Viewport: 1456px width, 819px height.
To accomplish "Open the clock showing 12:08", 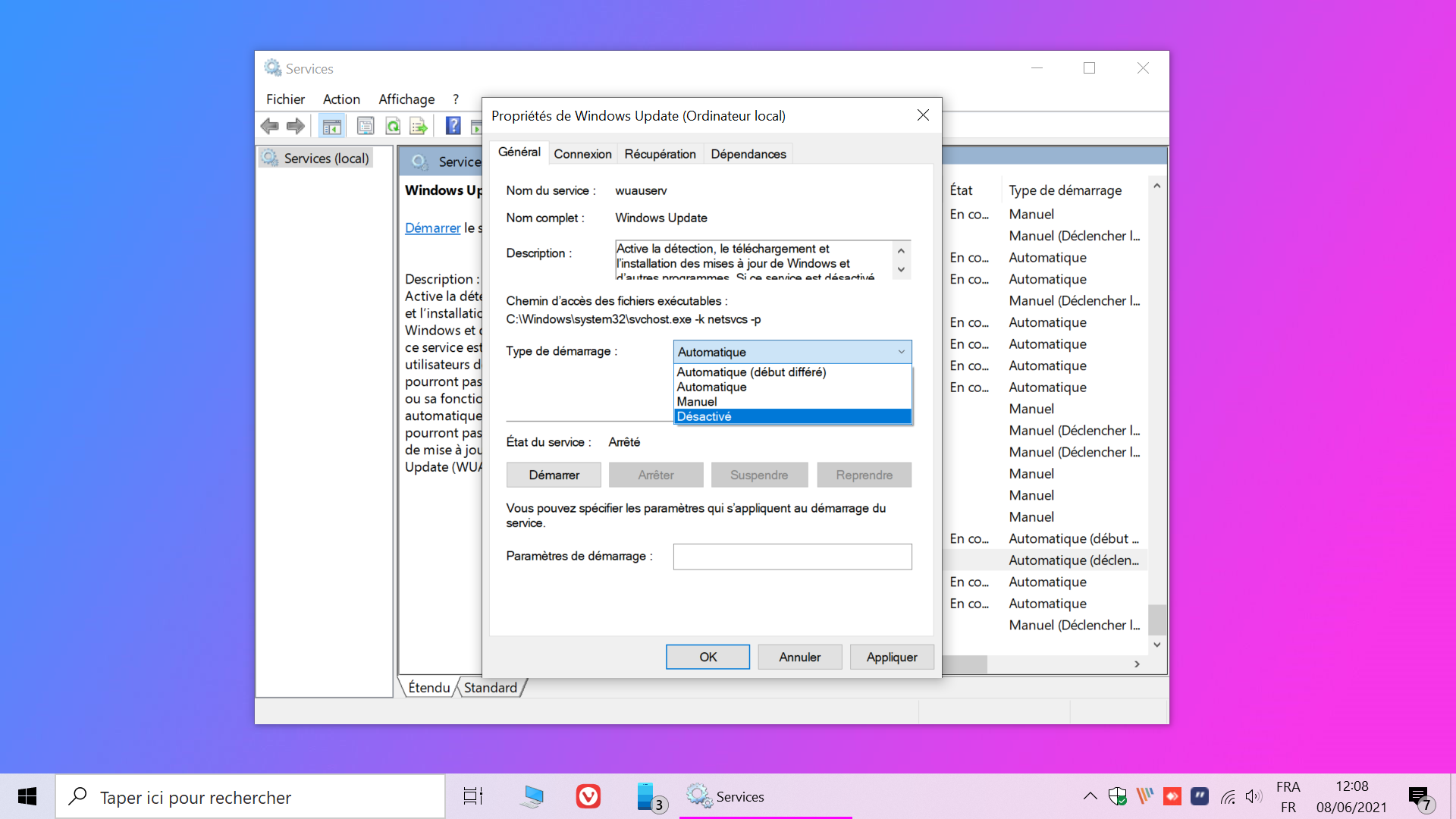I will [1351, 797].
